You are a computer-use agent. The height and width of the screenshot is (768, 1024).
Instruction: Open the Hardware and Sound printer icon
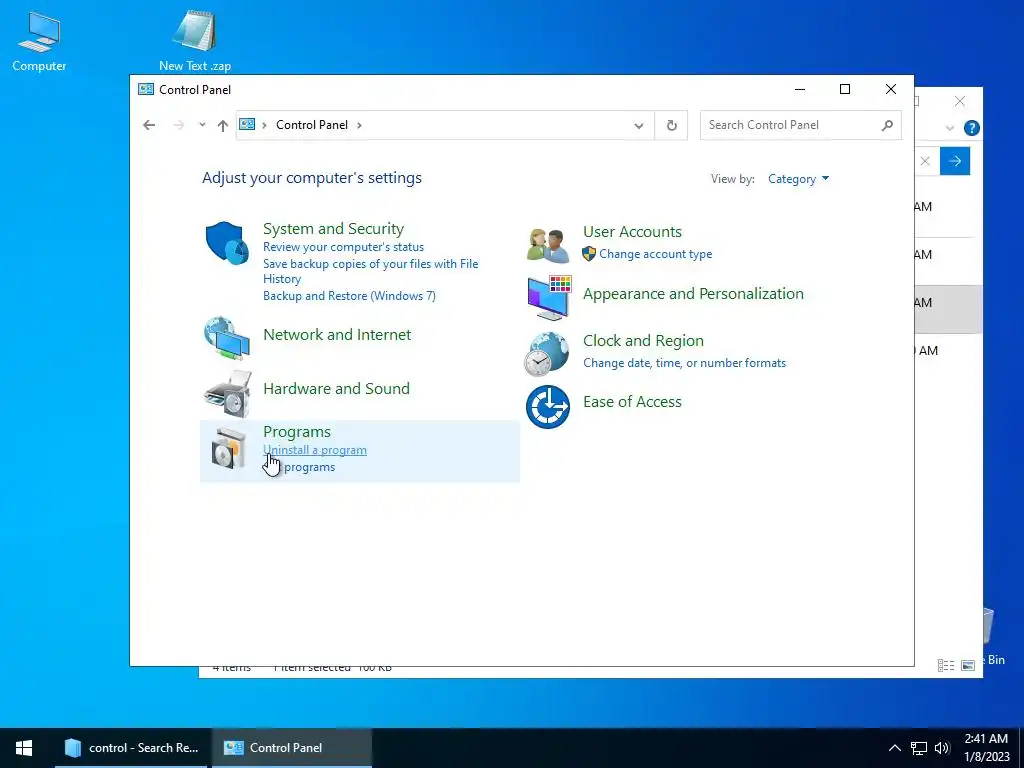pos(227,393)
